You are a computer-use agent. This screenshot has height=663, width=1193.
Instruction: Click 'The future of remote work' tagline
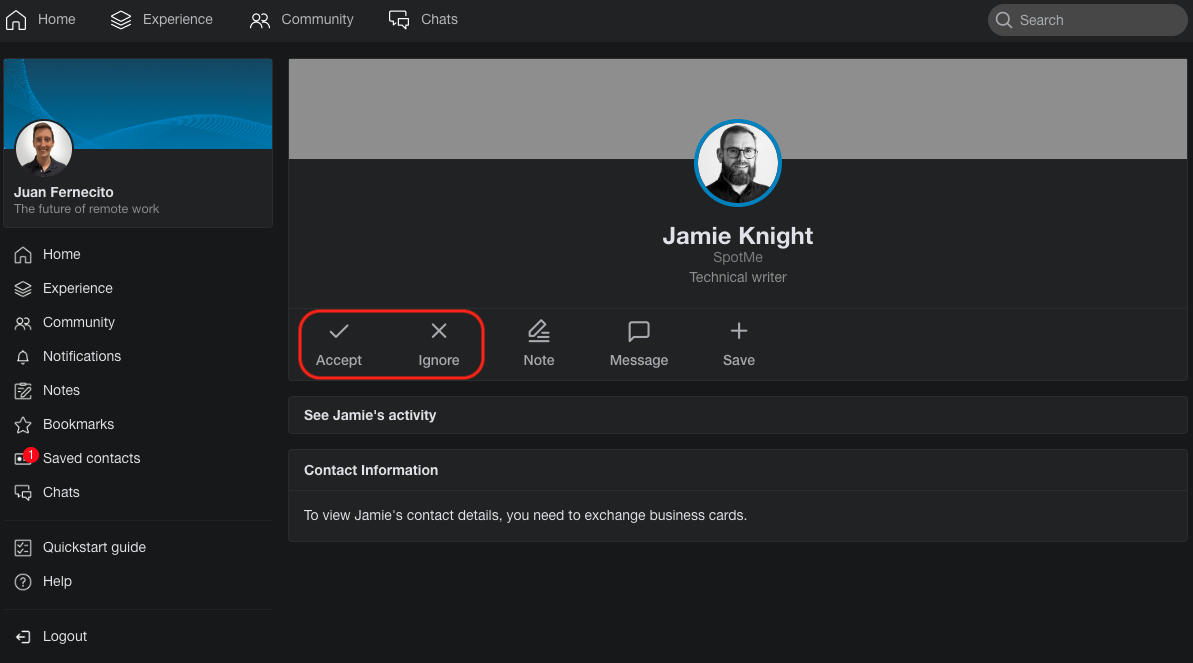click(87, 209)
